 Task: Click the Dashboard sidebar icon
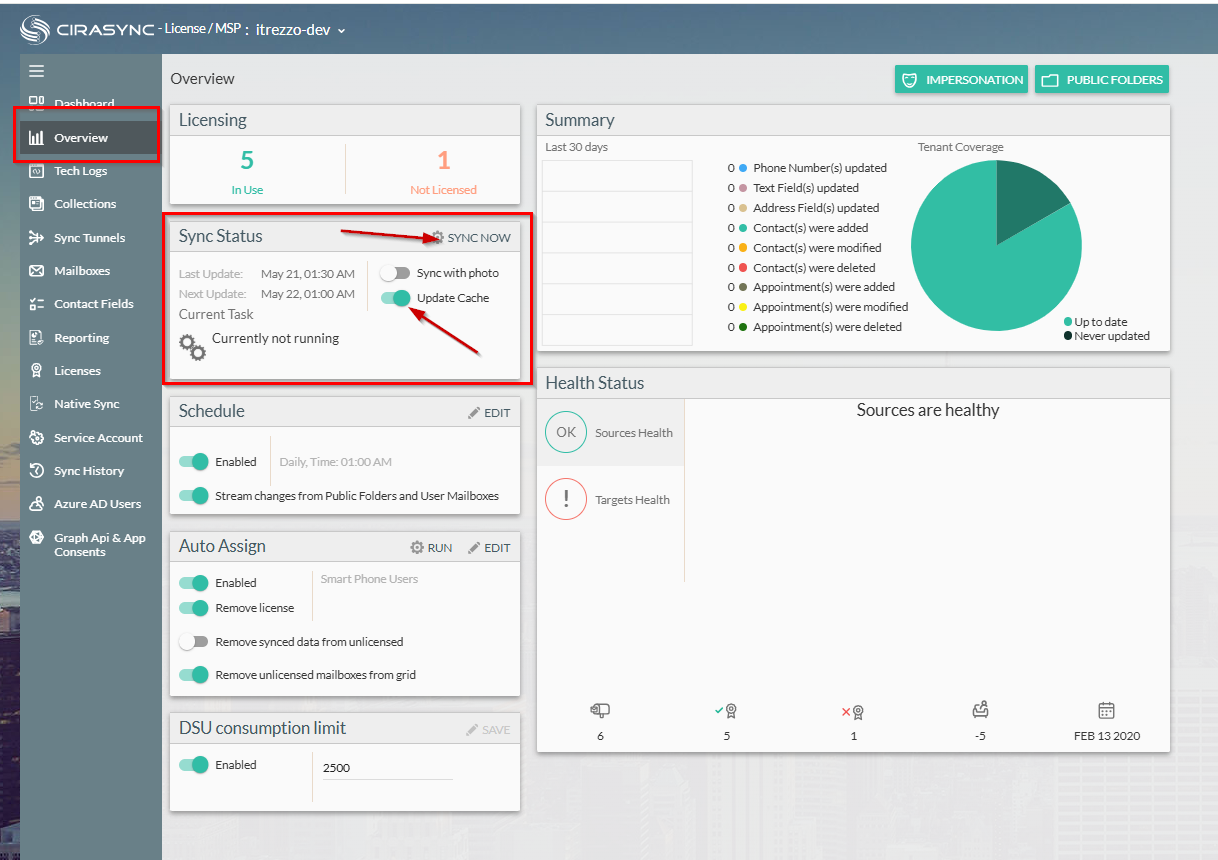point(37,103)
